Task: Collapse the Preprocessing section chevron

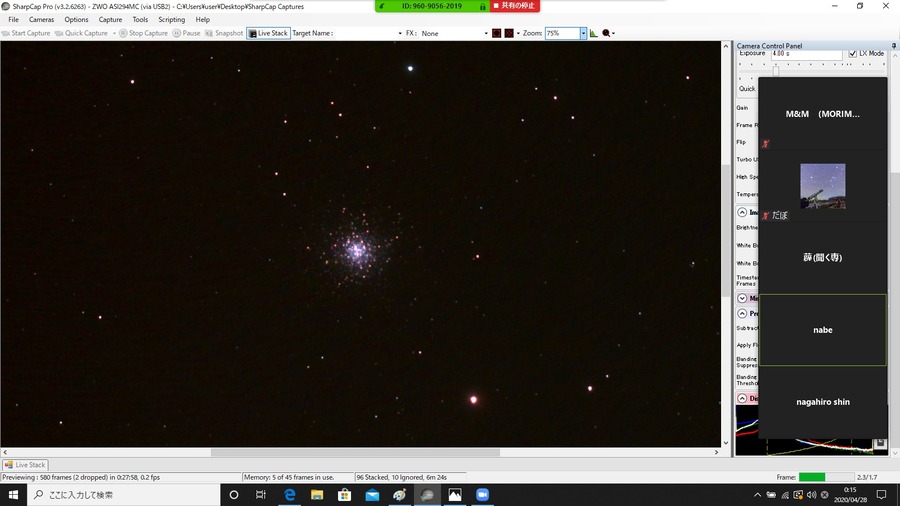Action: [742, 314]
